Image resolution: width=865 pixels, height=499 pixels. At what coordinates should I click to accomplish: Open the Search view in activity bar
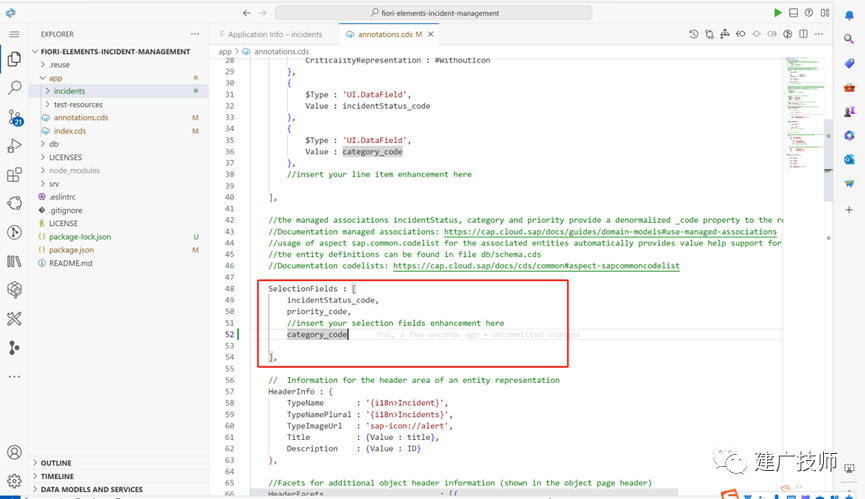pos(14,87)
